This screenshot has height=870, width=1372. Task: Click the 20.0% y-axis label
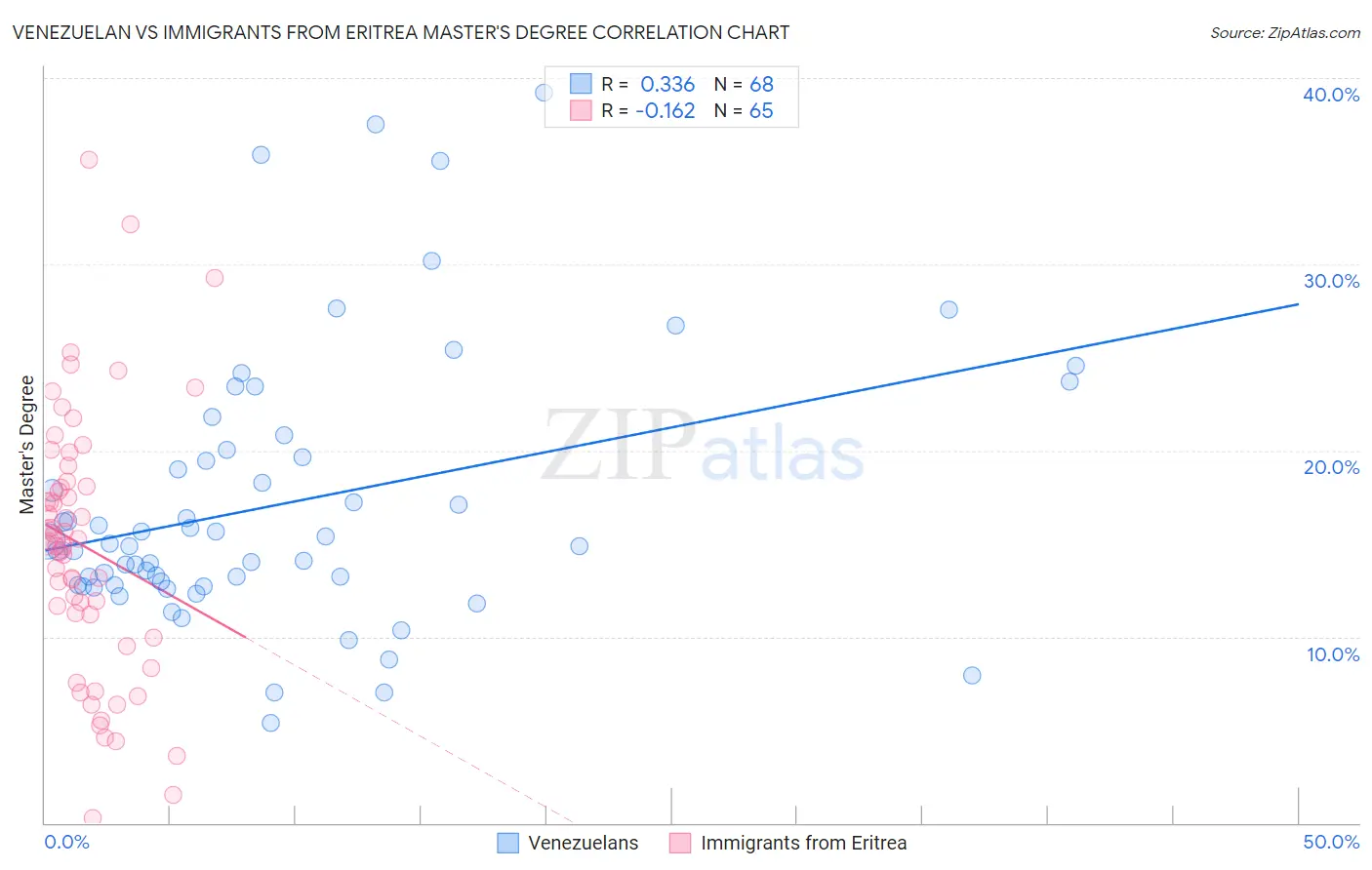(x=1331, y=467)
